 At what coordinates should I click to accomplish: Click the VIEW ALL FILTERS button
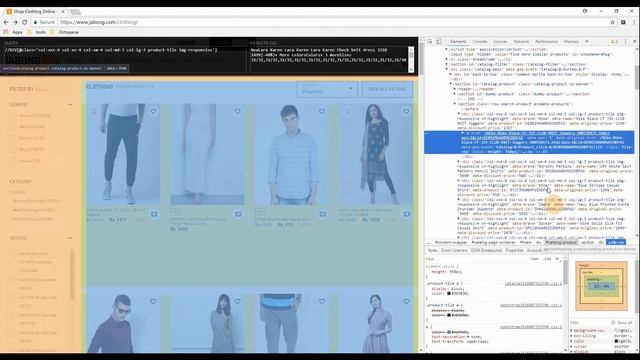point(387,89)
